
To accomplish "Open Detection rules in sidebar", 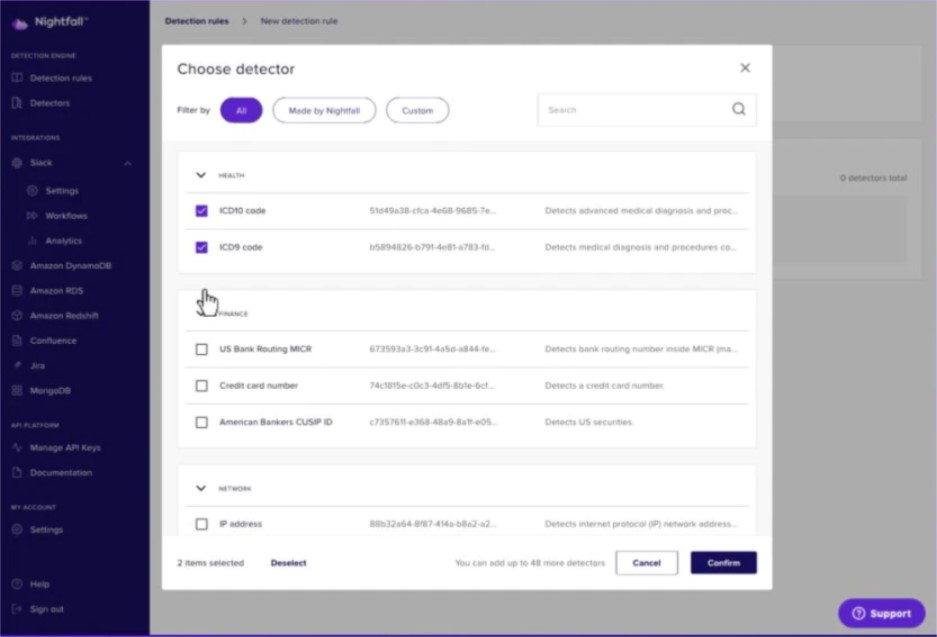I will [x=61, y=78].
